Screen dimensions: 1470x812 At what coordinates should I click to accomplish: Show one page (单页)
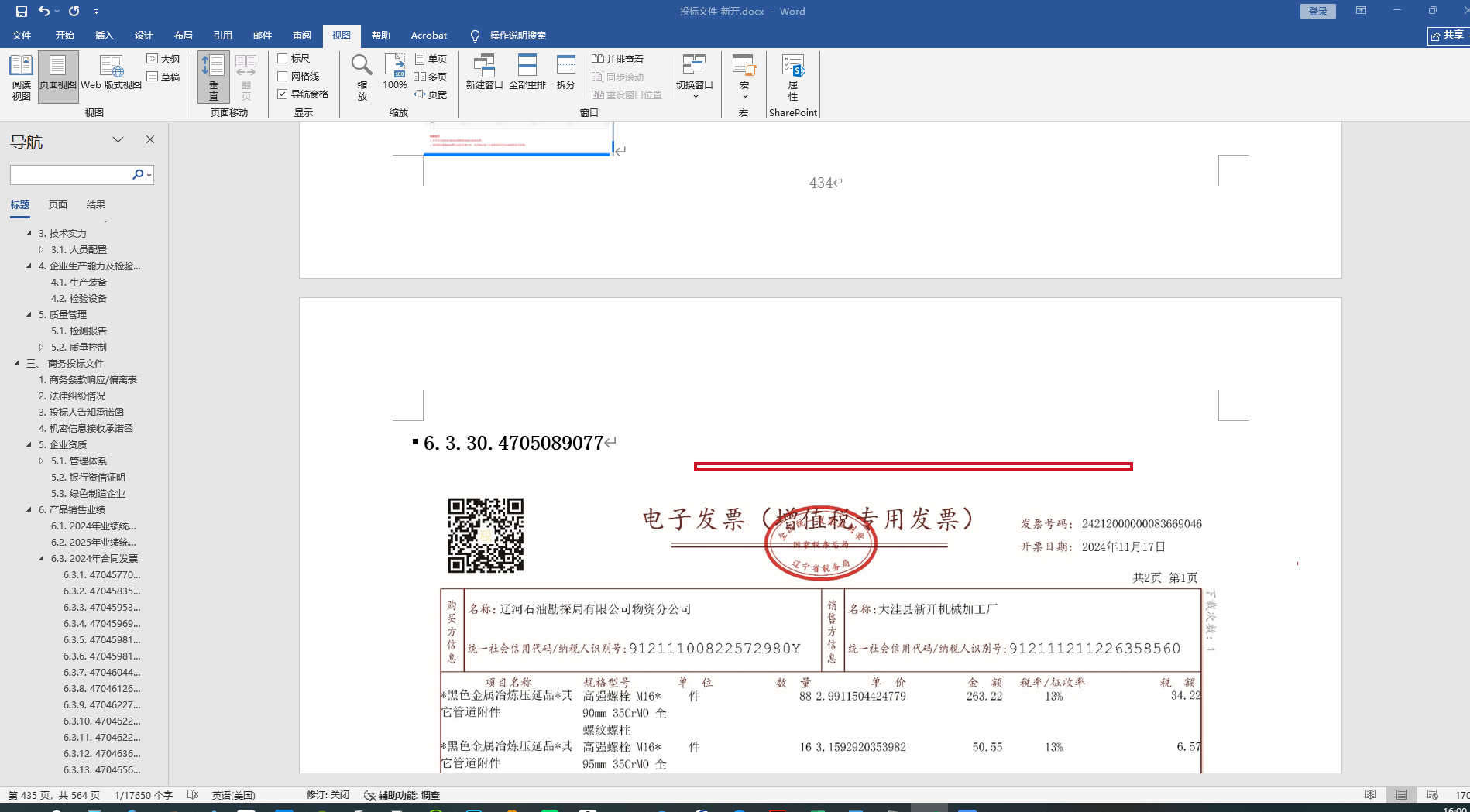click(x=431, y=59)
